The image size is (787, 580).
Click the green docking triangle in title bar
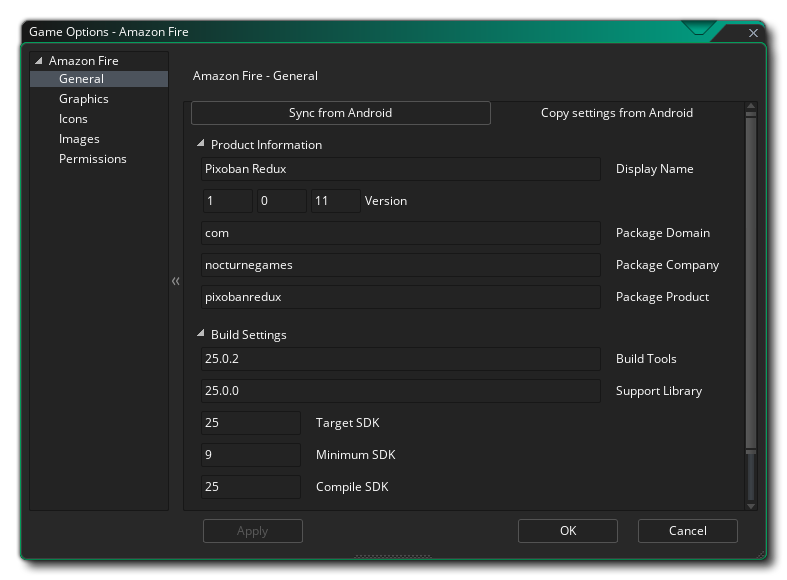pyautogui.click(x=699, y=28)
